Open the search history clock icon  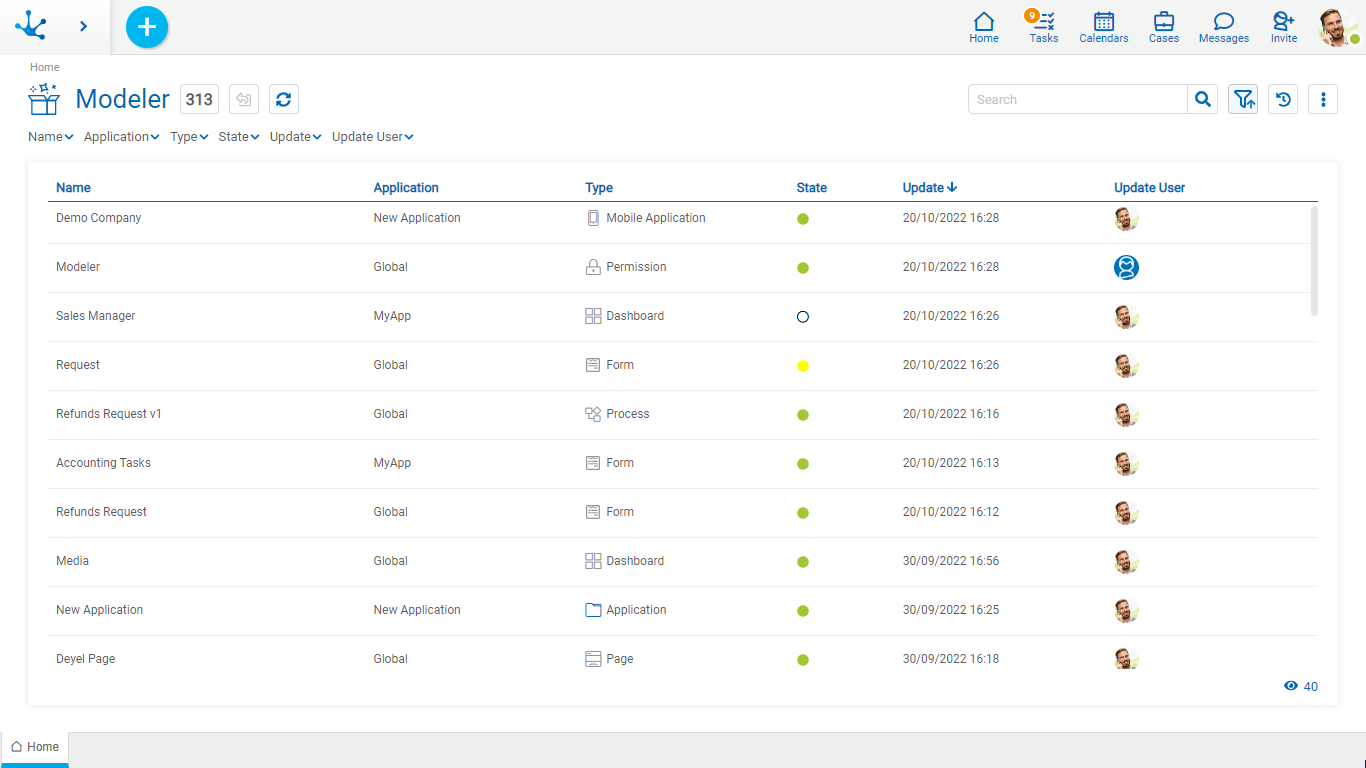[x=1283, y=99]
